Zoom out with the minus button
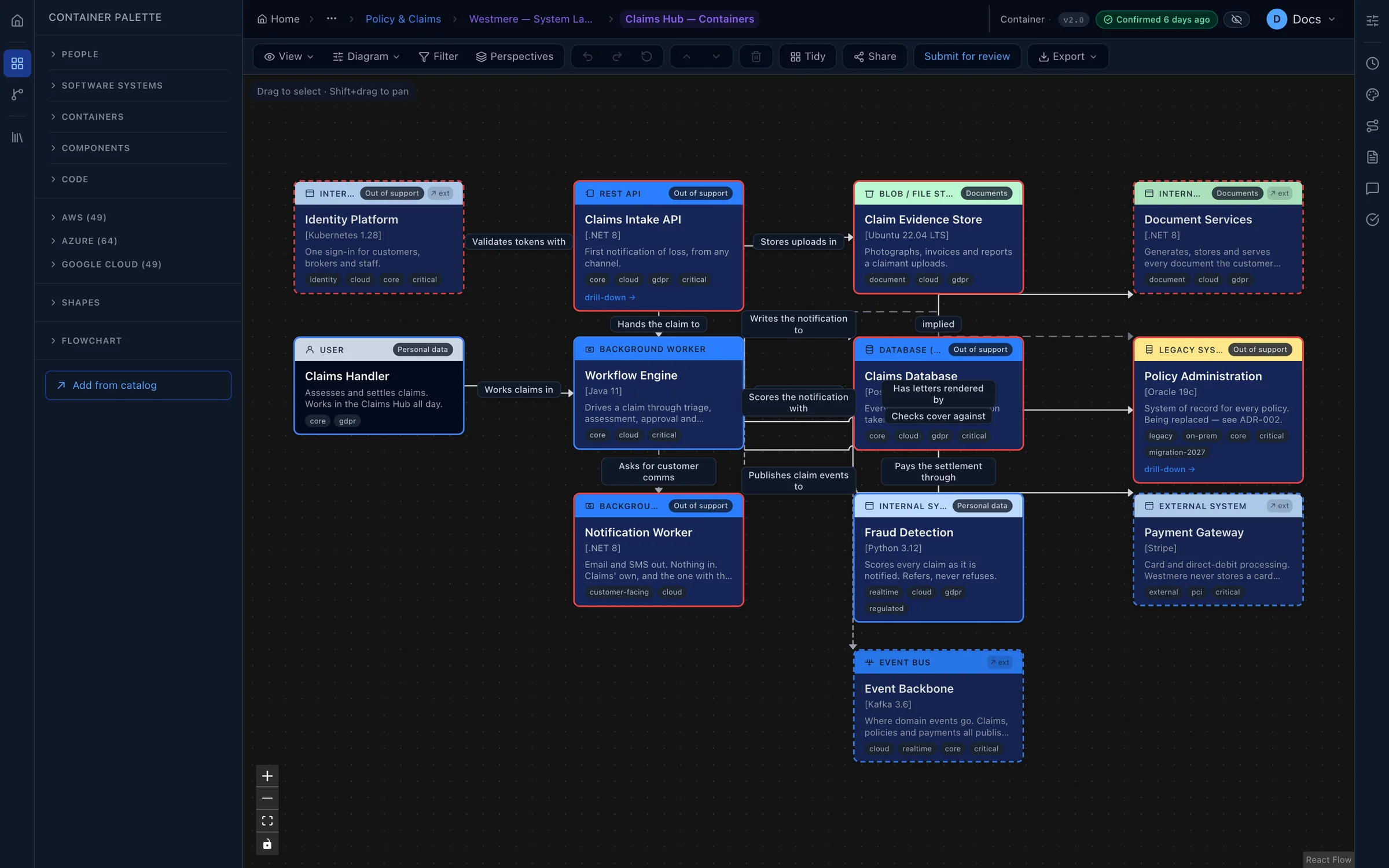This screenshot has width=1389, height=868. click(267, 799)
